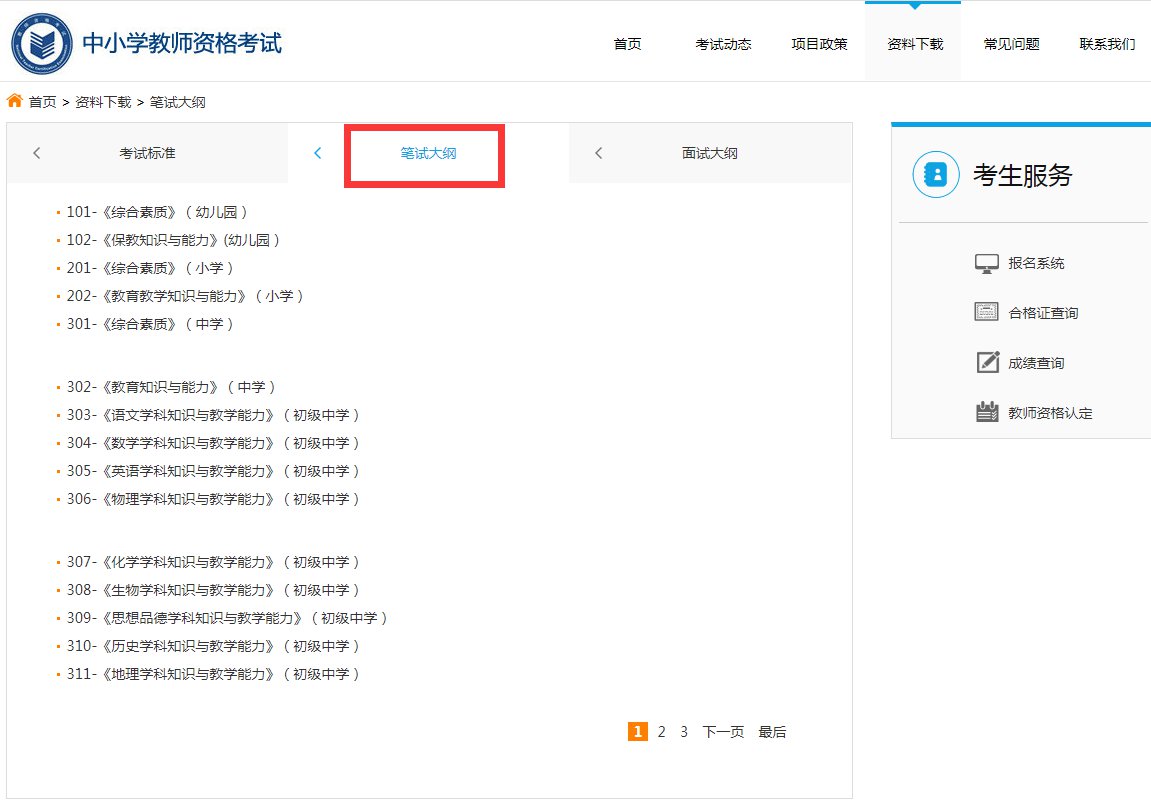Click the 教师资格认定 calendar icon
1151x807 pixels.
[986, 412]
